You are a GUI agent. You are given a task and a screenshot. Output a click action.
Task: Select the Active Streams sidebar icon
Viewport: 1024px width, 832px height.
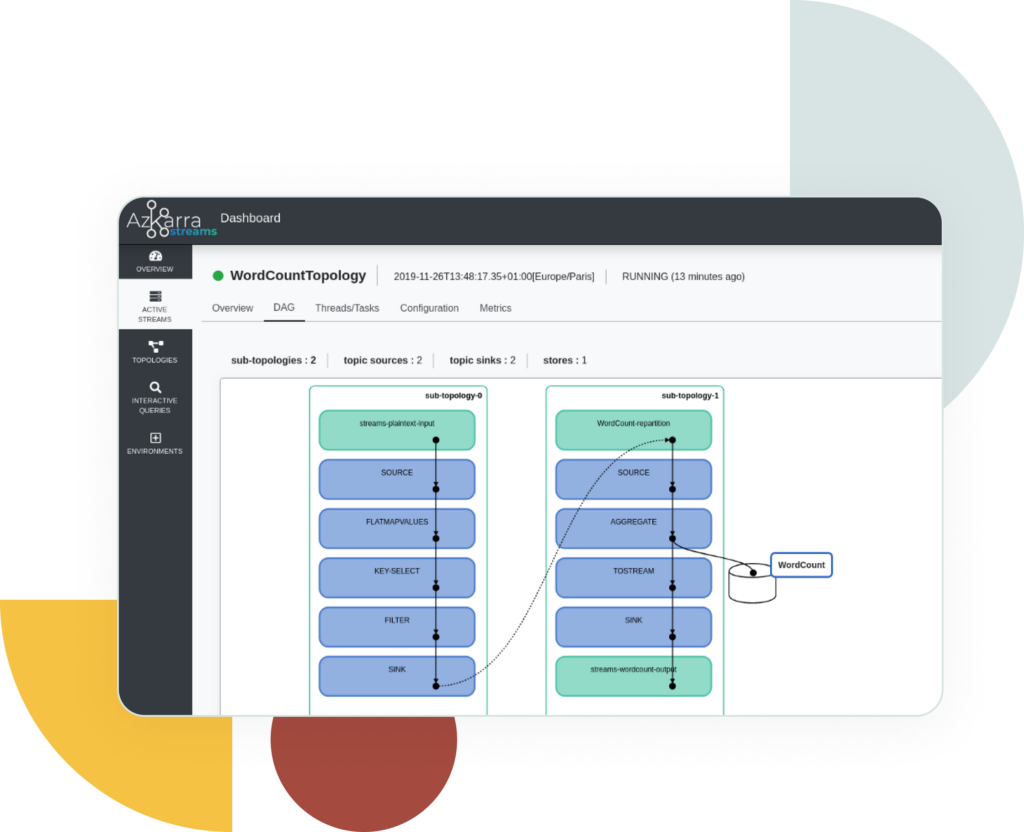point(155,297)
